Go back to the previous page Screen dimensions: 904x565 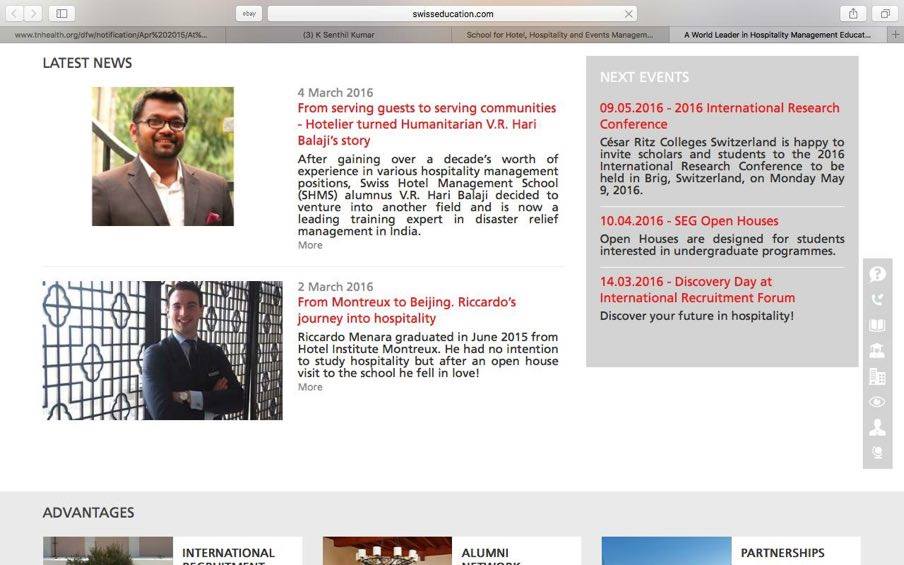(14, 14)
